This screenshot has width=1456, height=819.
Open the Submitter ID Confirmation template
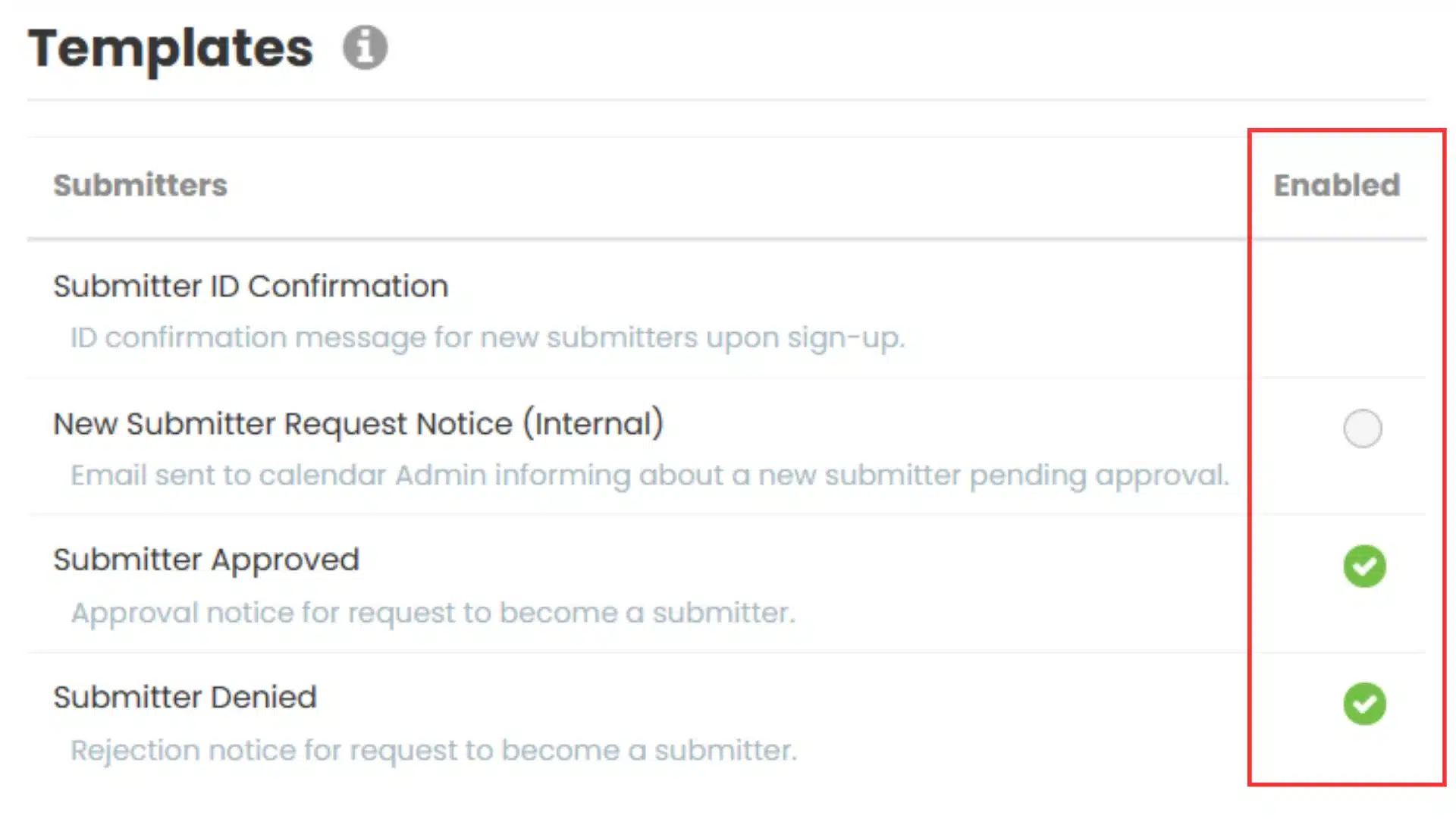pyautogui.click(x=251, y=287)
